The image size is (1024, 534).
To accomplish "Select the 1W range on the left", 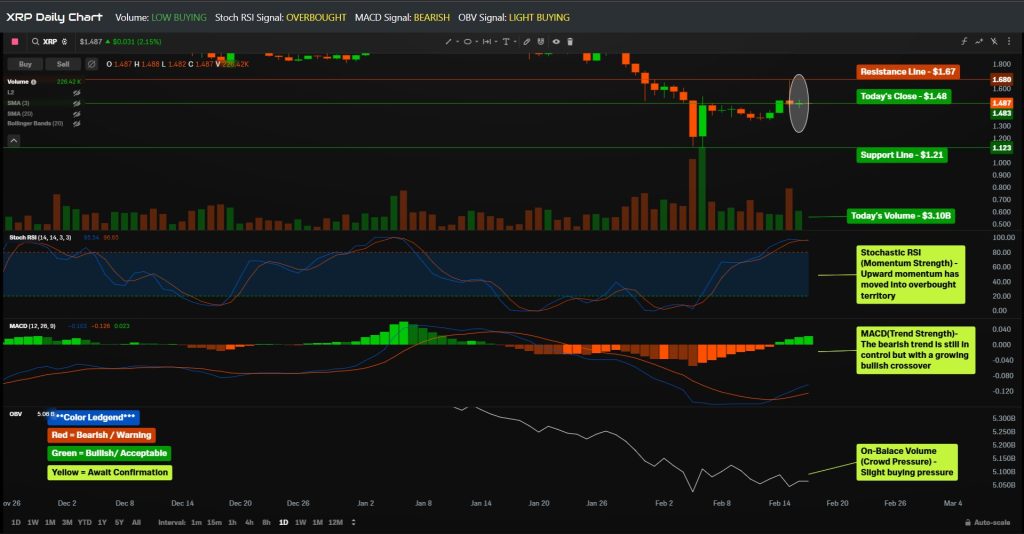I will click(x=33, y=522).
